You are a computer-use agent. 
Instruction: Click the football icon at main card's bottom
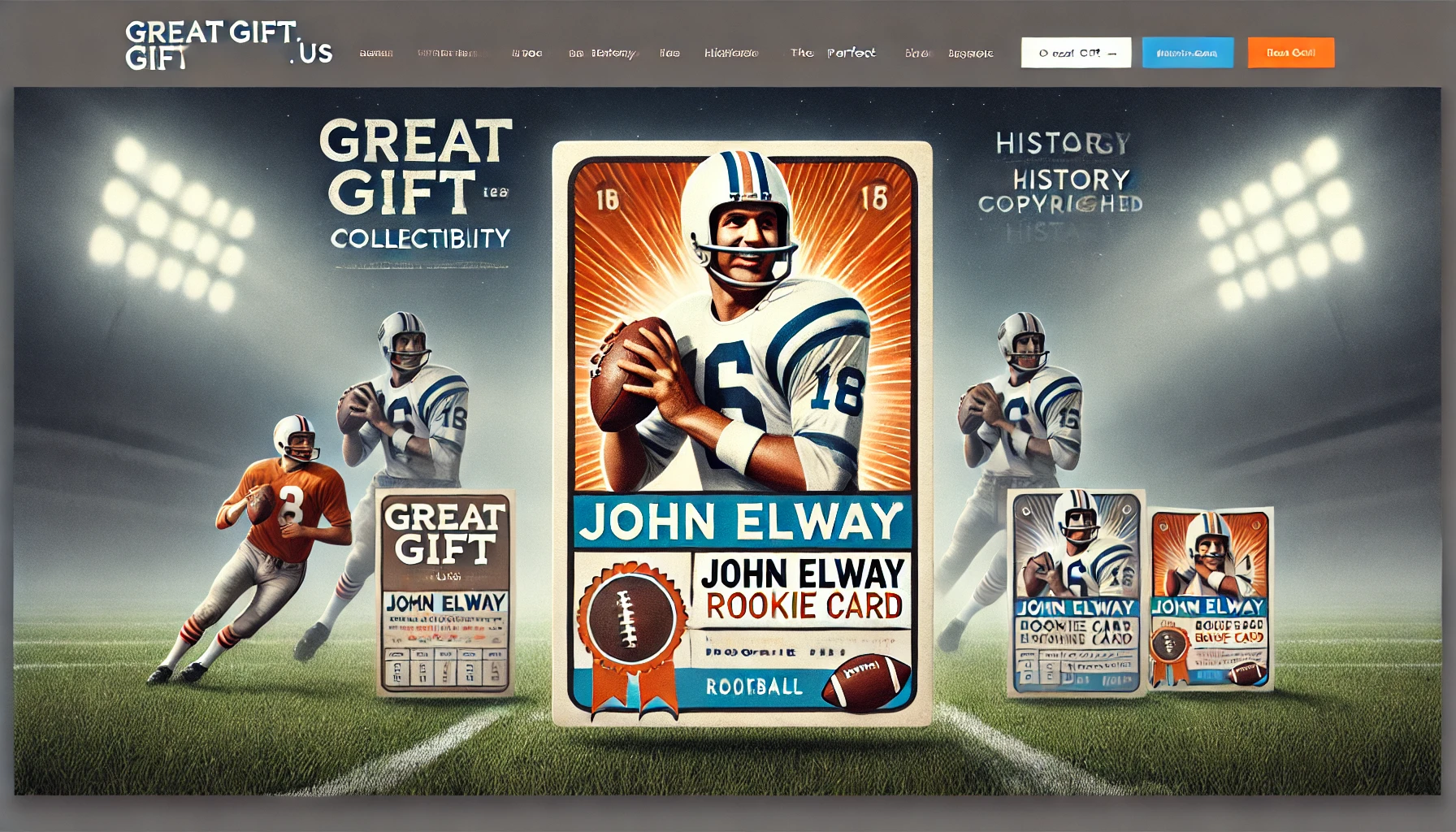(x=865, y=682)
